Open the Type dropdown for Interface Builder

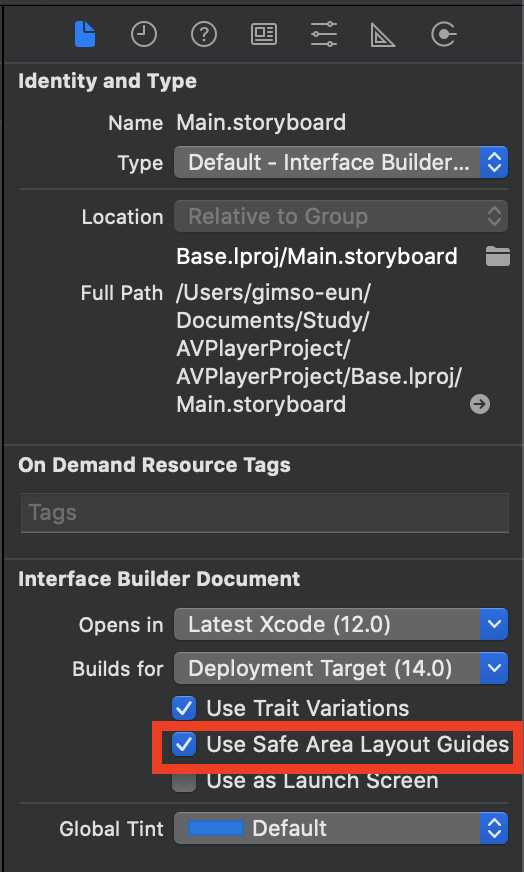click(x=340, y=162)
